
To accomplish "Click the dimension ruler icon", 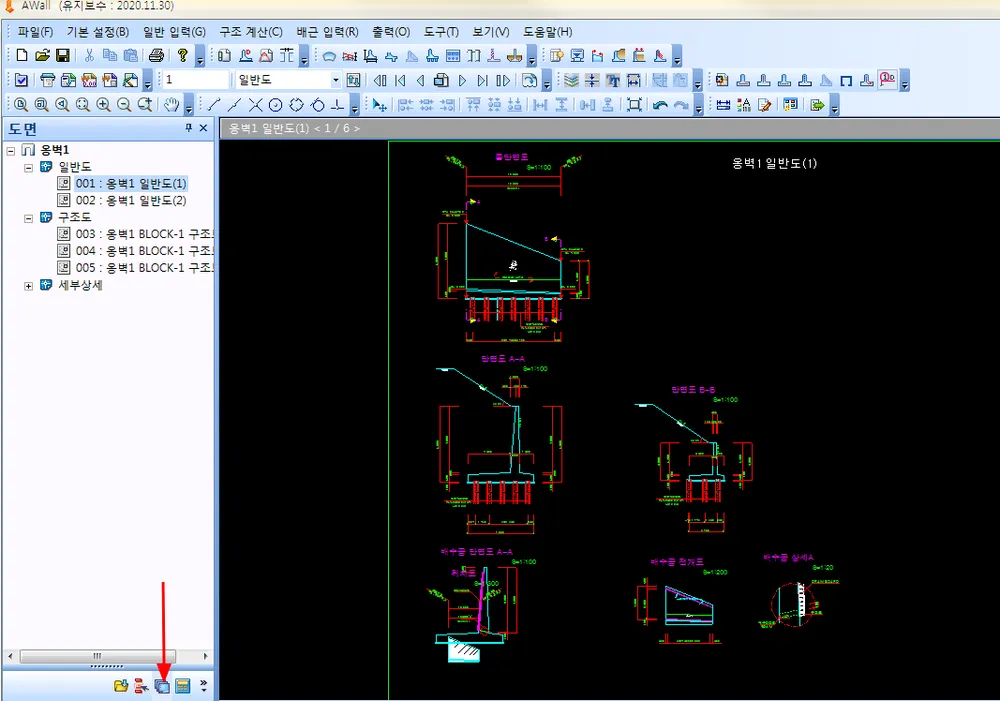I will [723, 104].
